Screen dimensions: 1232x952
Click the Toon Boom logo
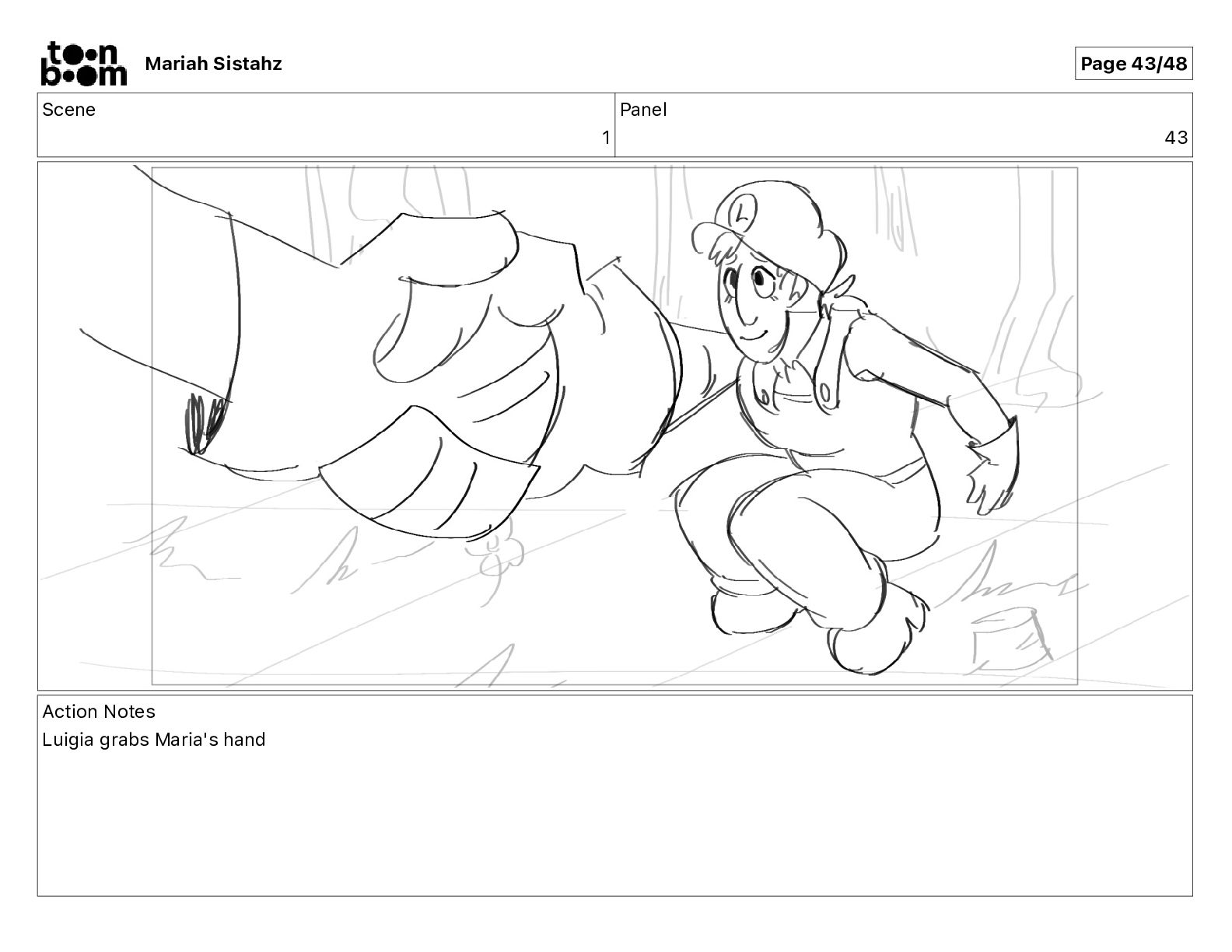click(x=83, y=63)
